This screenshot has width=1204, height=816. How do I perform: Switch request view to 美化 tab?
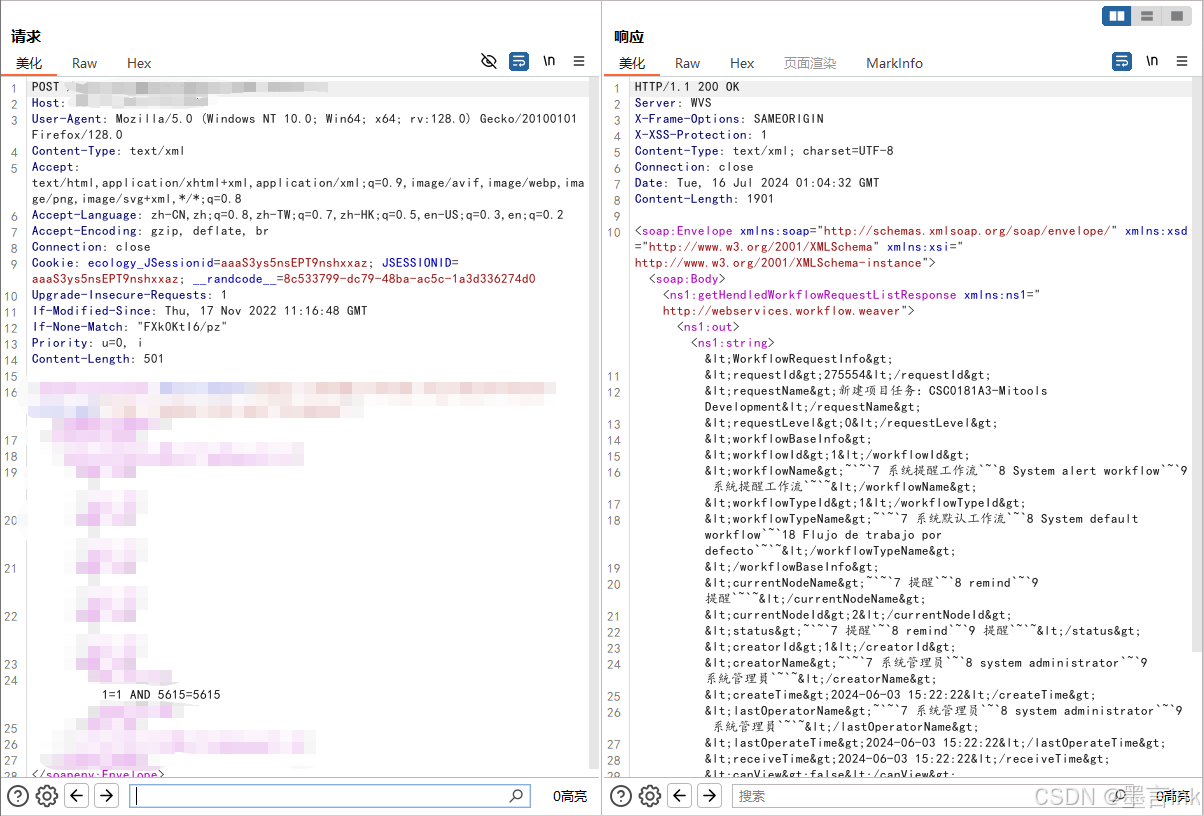click(29, 63)
